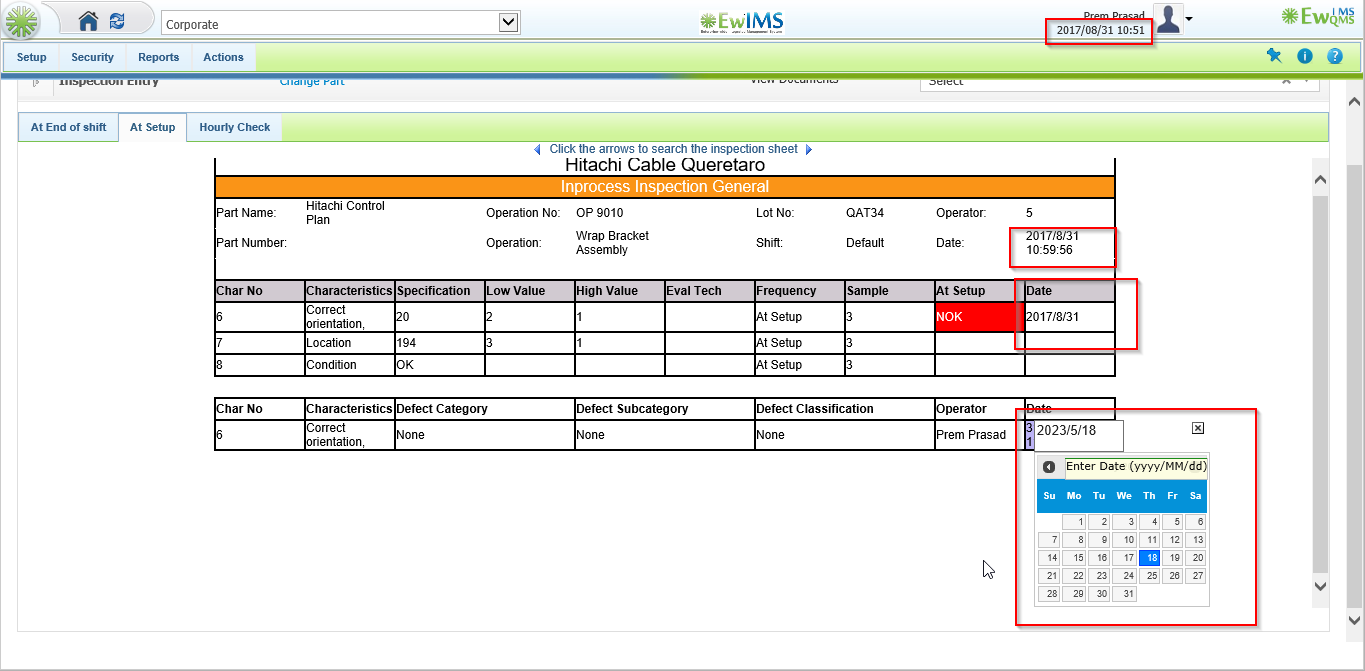Click the Defect Classification column header
Screen dimensions: 1365x671
click(x=845, y=409)
